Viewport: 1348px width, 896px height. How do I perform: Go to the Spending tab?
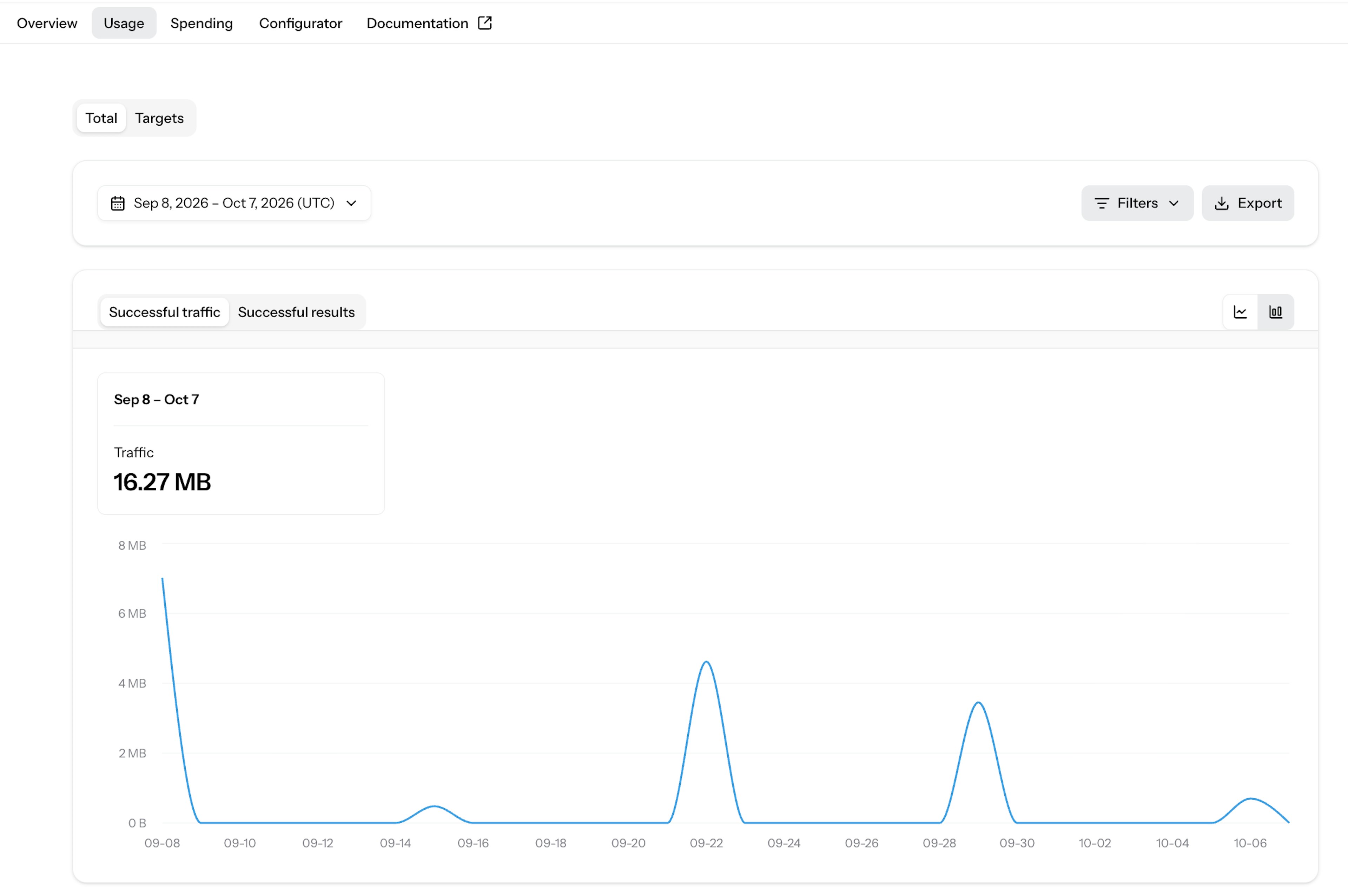[202, 24]
